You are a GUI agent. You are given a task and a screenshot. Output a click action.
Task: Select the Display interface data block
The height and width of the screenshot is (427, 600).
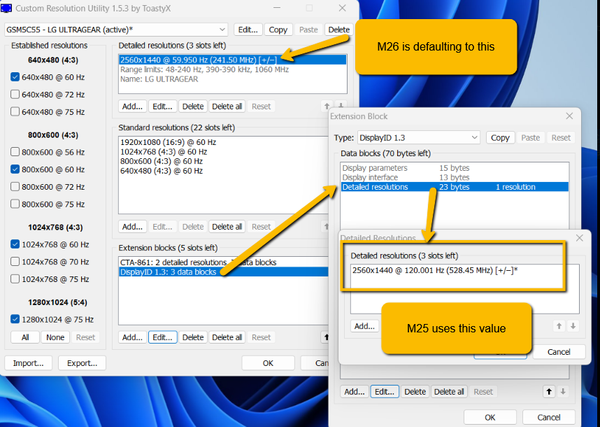[455, 178]
